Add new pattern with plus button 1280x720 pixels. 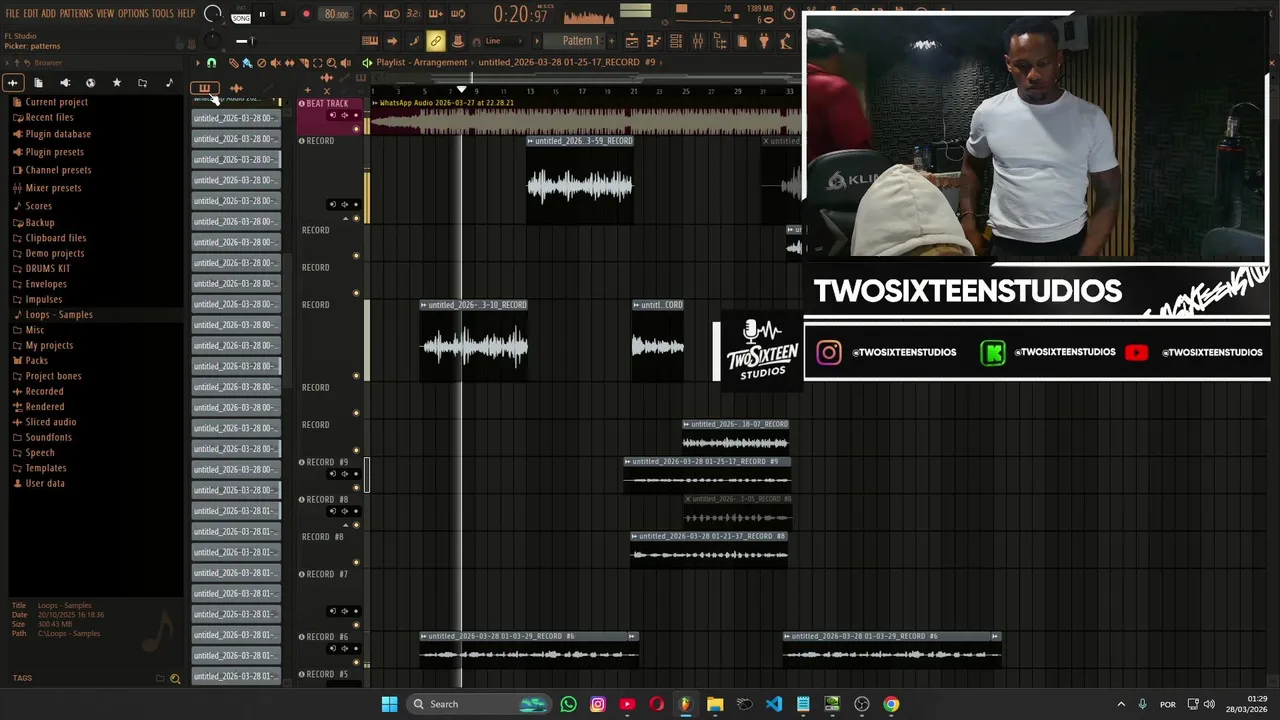[611, 41]
